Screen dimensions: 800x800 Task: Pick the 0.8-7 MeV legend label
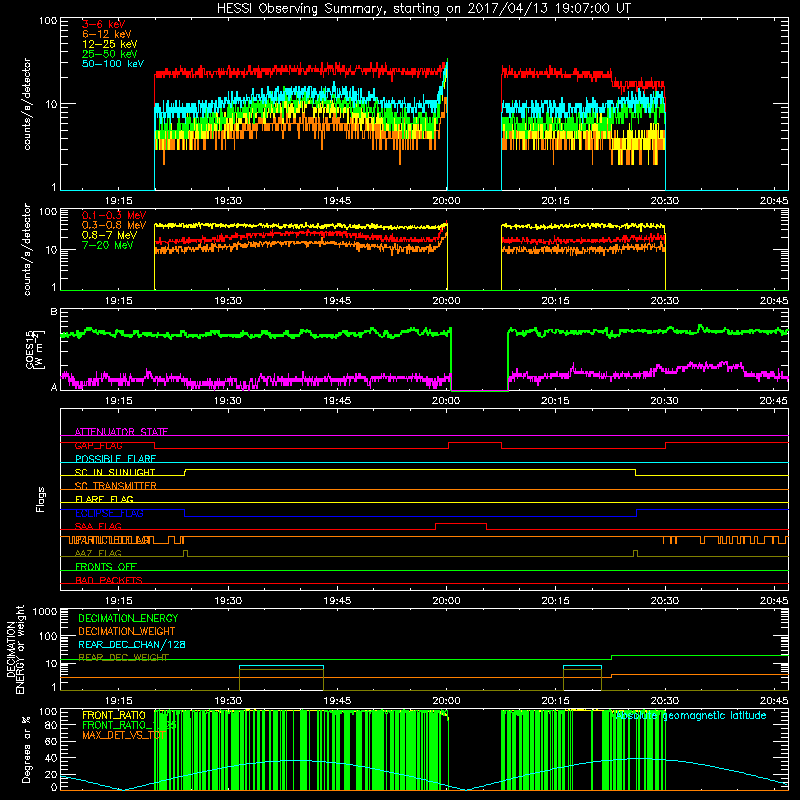[x=109, y=235]
